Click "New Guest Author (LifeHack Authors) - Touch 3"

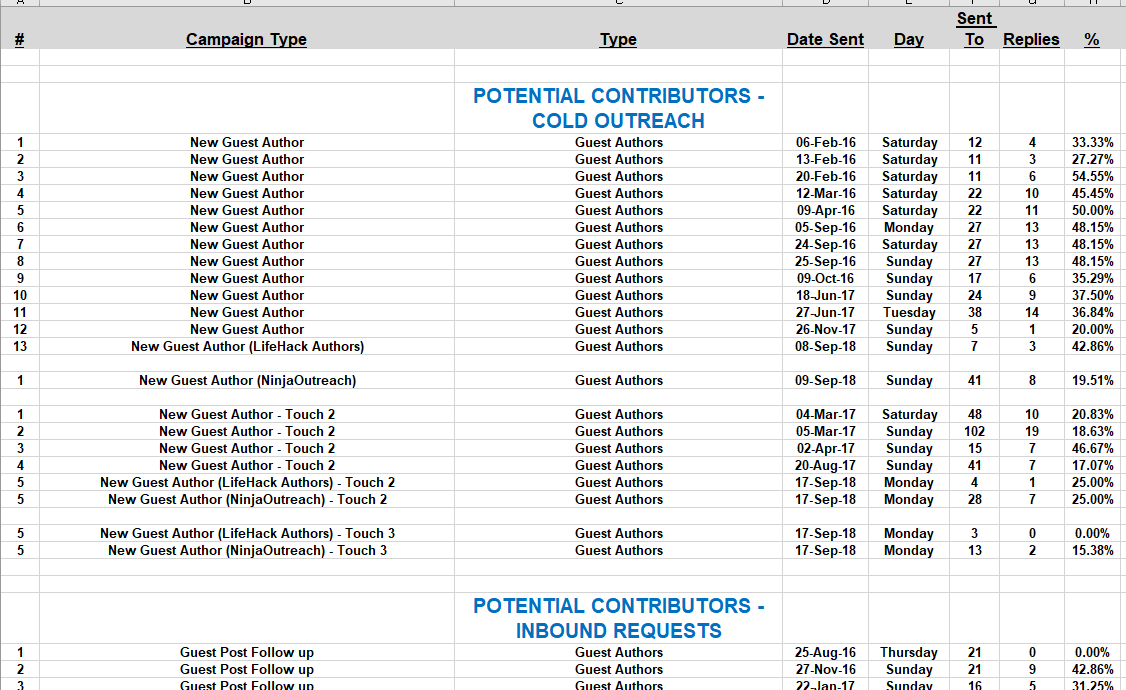247,533
